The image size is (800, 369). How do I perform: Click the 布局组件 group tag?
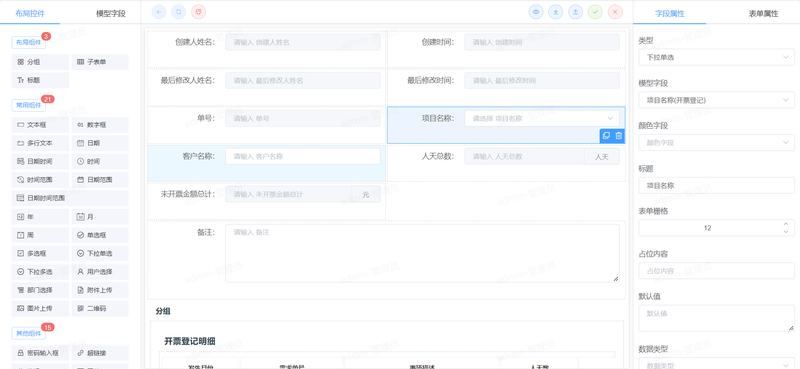(29, 42)
